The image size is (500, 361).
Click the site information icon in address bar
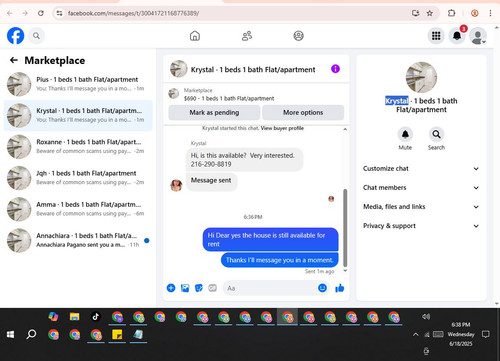coord(59,13)
